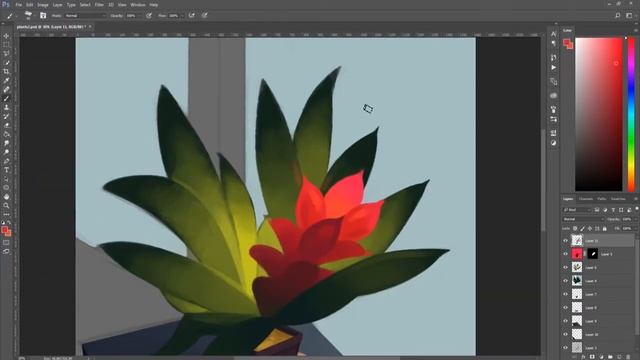Select the Eyedropper tool
Screen dimensions: 640x360
coord(6,80)
